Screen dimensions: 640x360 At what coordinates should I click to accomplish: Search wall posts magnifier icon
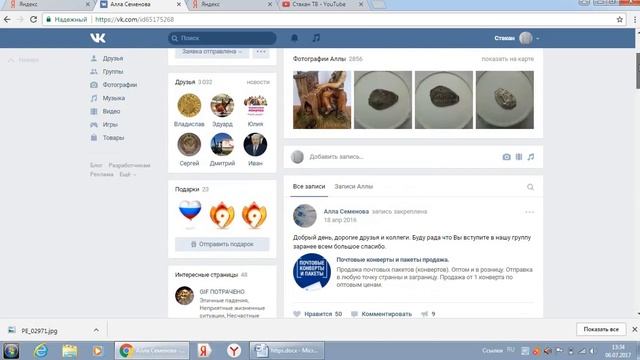click(x=530, y=187)
